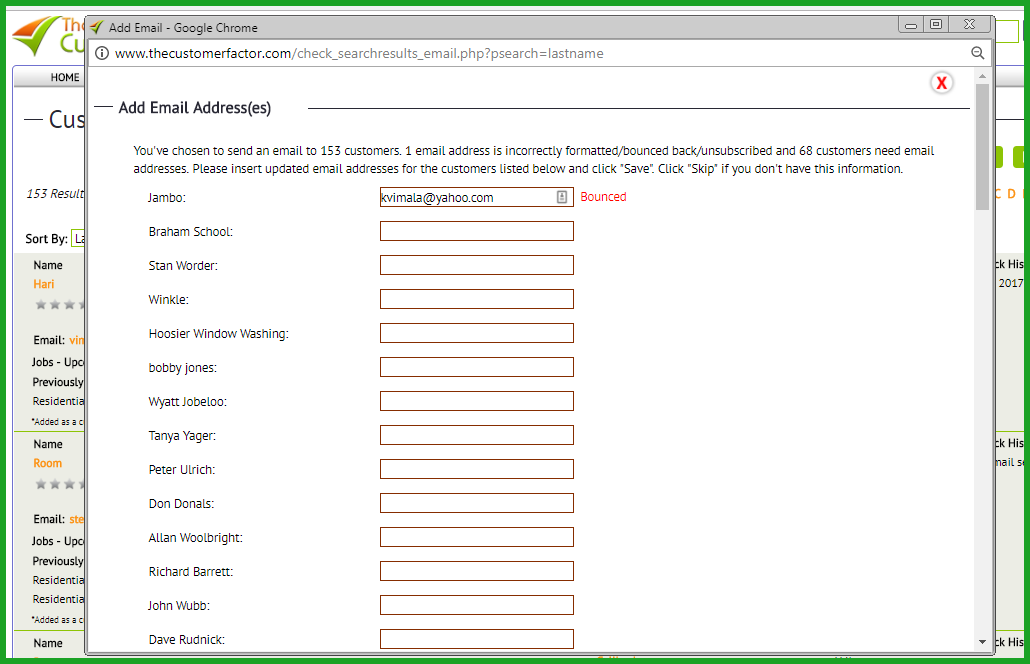Click the John Wubb email field

pos(476,606)
